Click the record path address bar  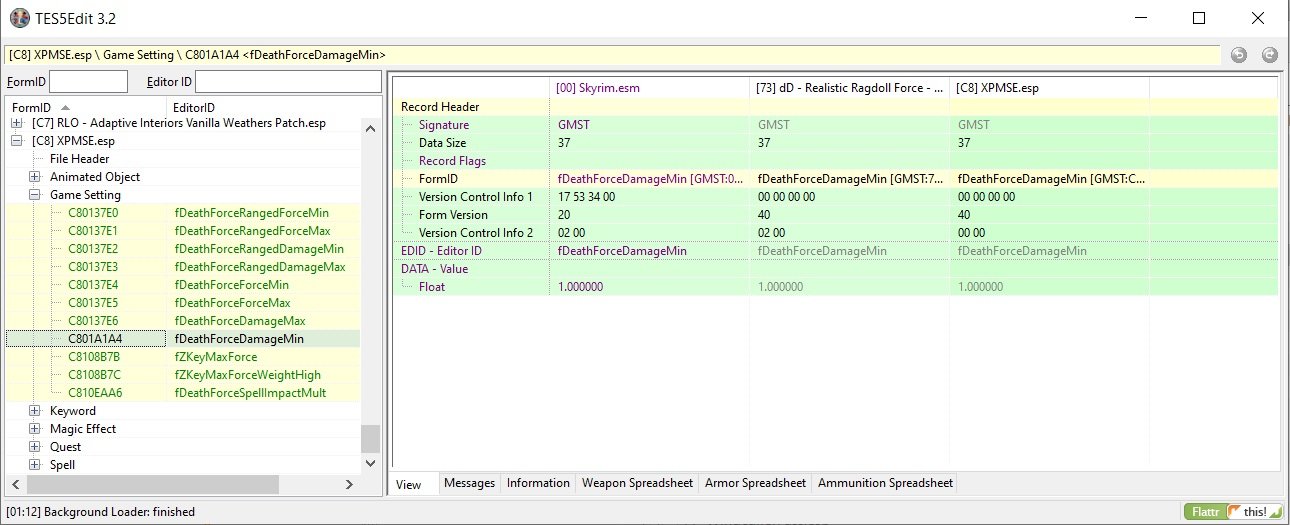[612, 55]
